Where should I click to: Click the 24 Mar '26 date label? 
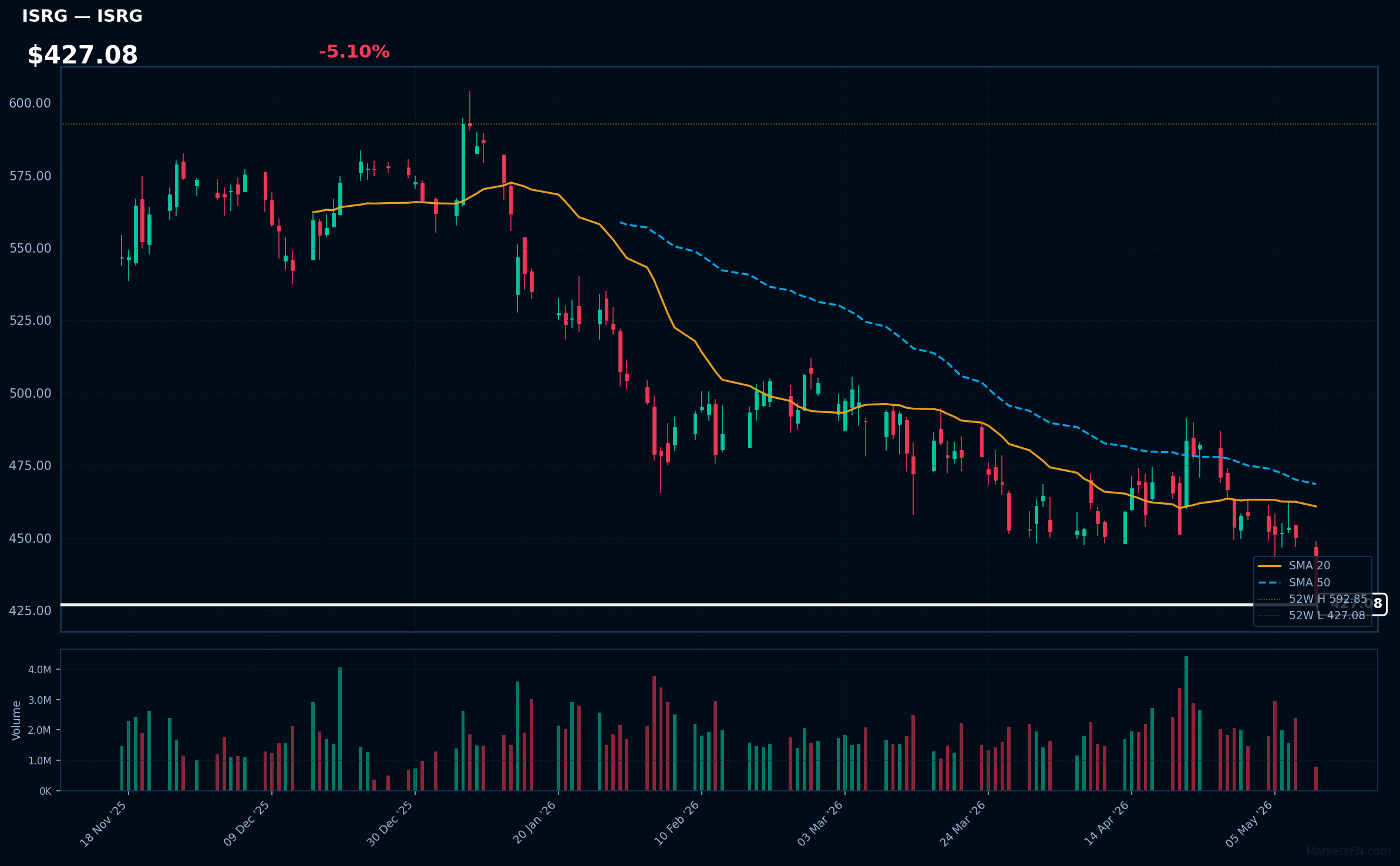coord(963,824)
